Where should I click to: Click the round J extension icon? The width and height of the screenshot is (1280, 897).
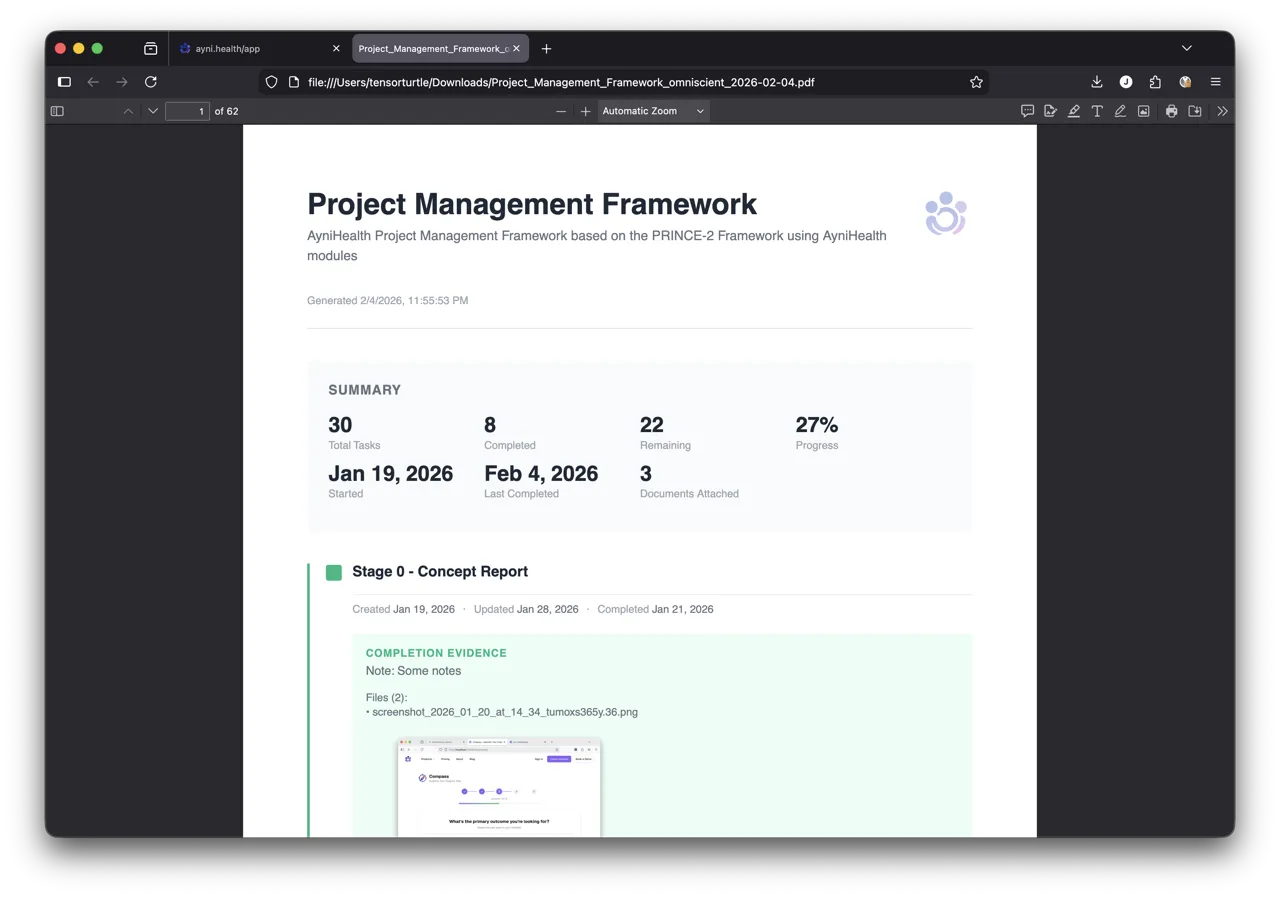1126,82
